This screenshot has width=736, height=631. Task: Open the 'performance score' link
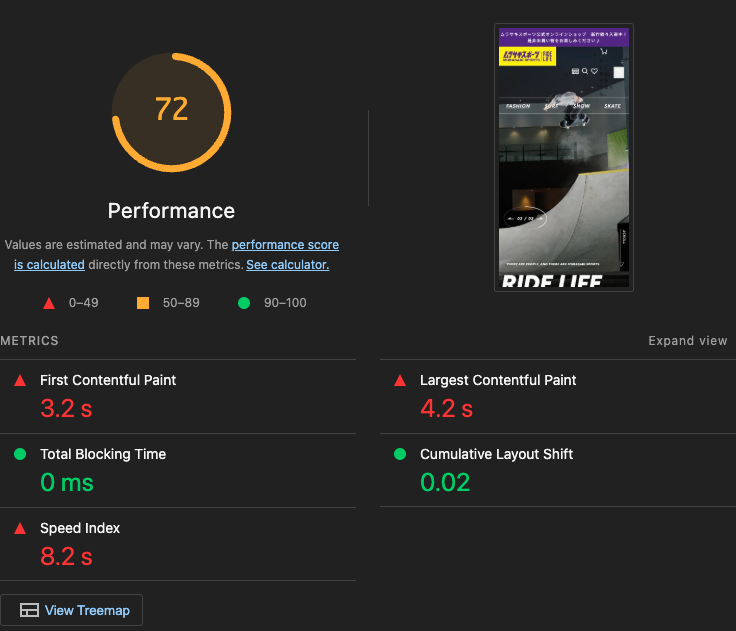pos(285,245)
